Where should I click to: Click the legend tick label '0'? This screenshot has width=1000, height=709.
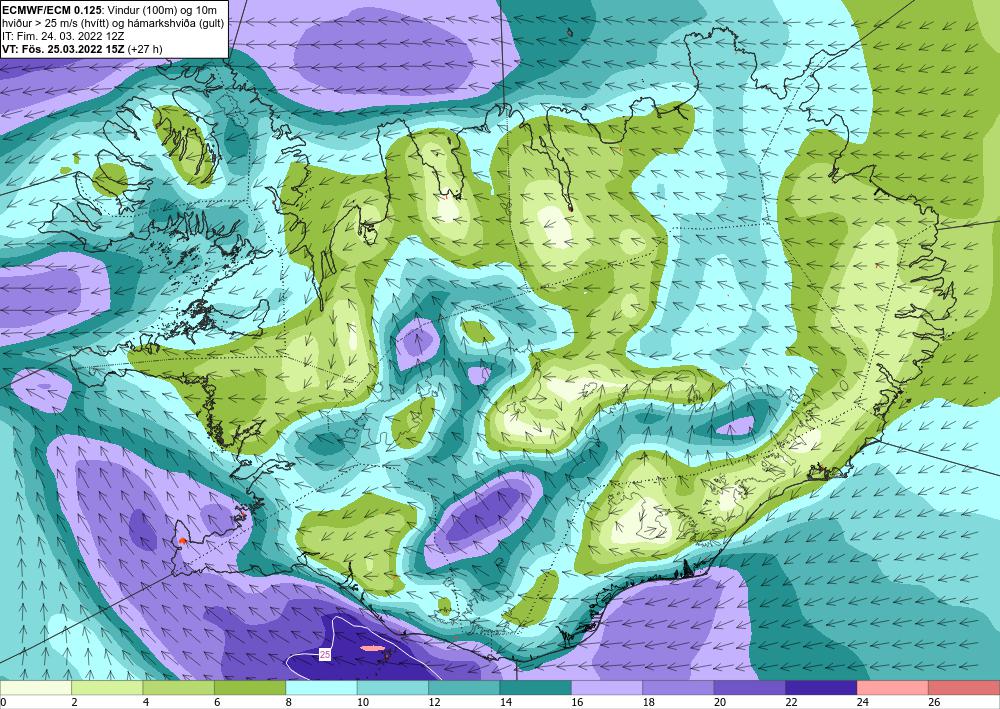coord(3,702)
